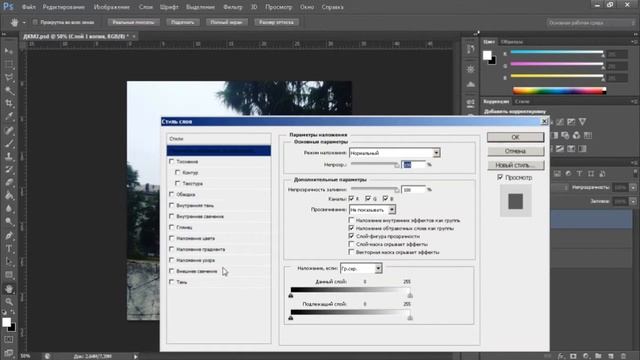Image resolution: width=640 pixels, height=360 pixels.
Task: Open the Color panel options menu
Action: 634,42
